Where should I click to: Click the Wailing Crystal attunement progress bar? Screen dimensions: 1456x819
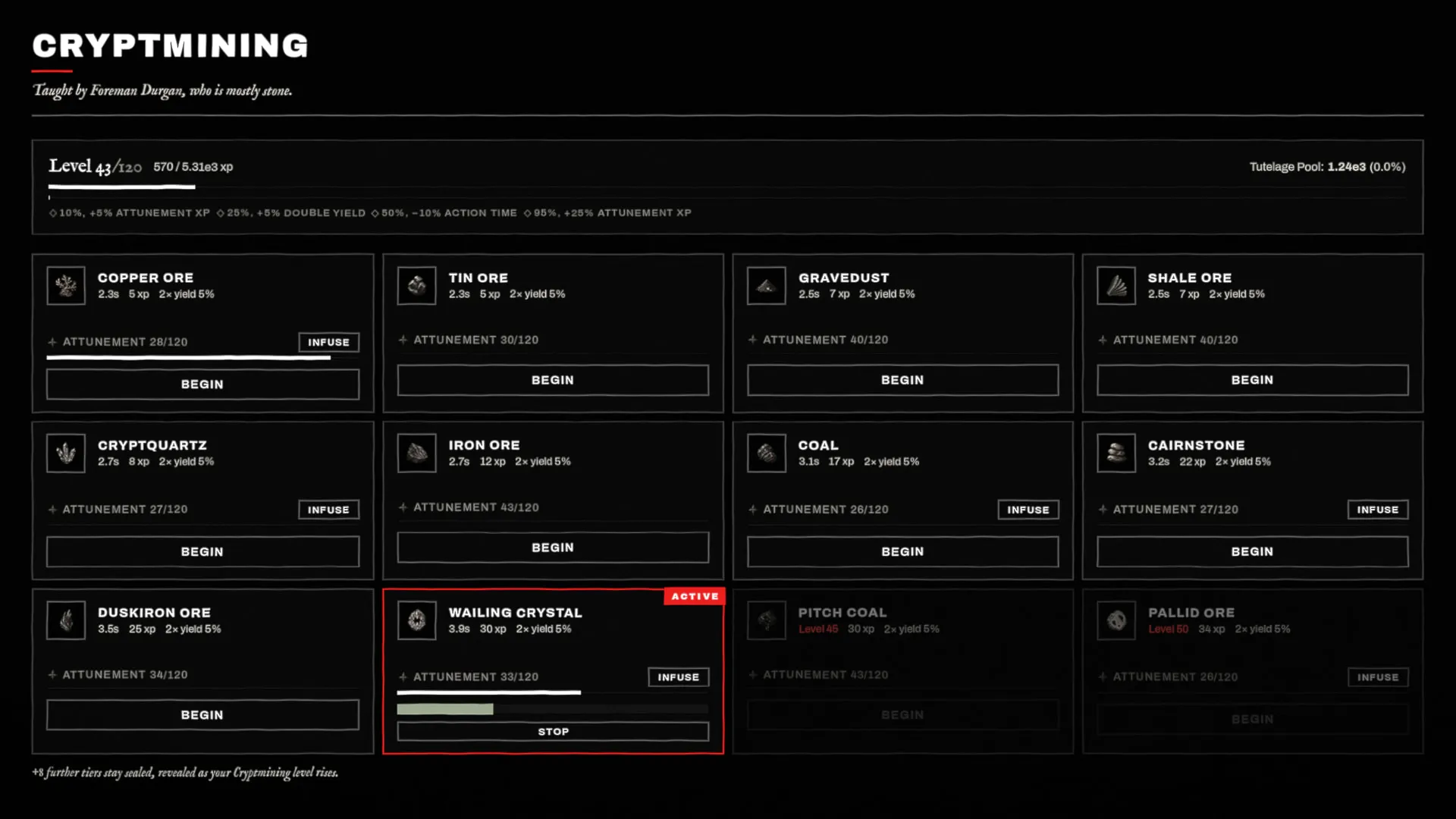click(553, 692)
